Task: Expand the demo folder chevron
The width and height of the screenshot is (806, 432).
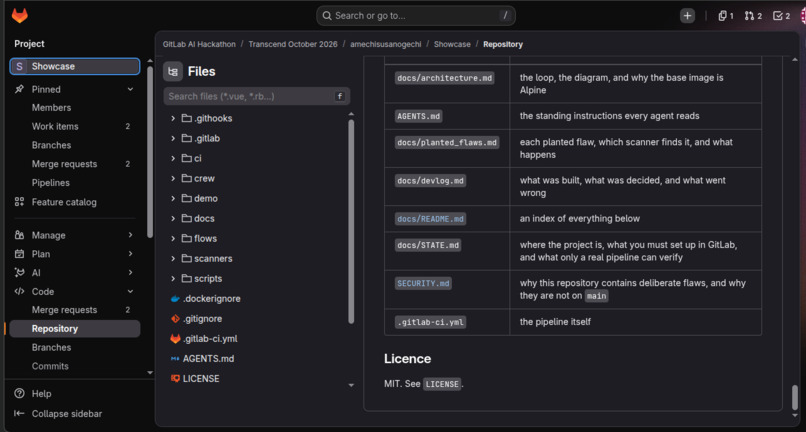Action: (x=173, y=199)
